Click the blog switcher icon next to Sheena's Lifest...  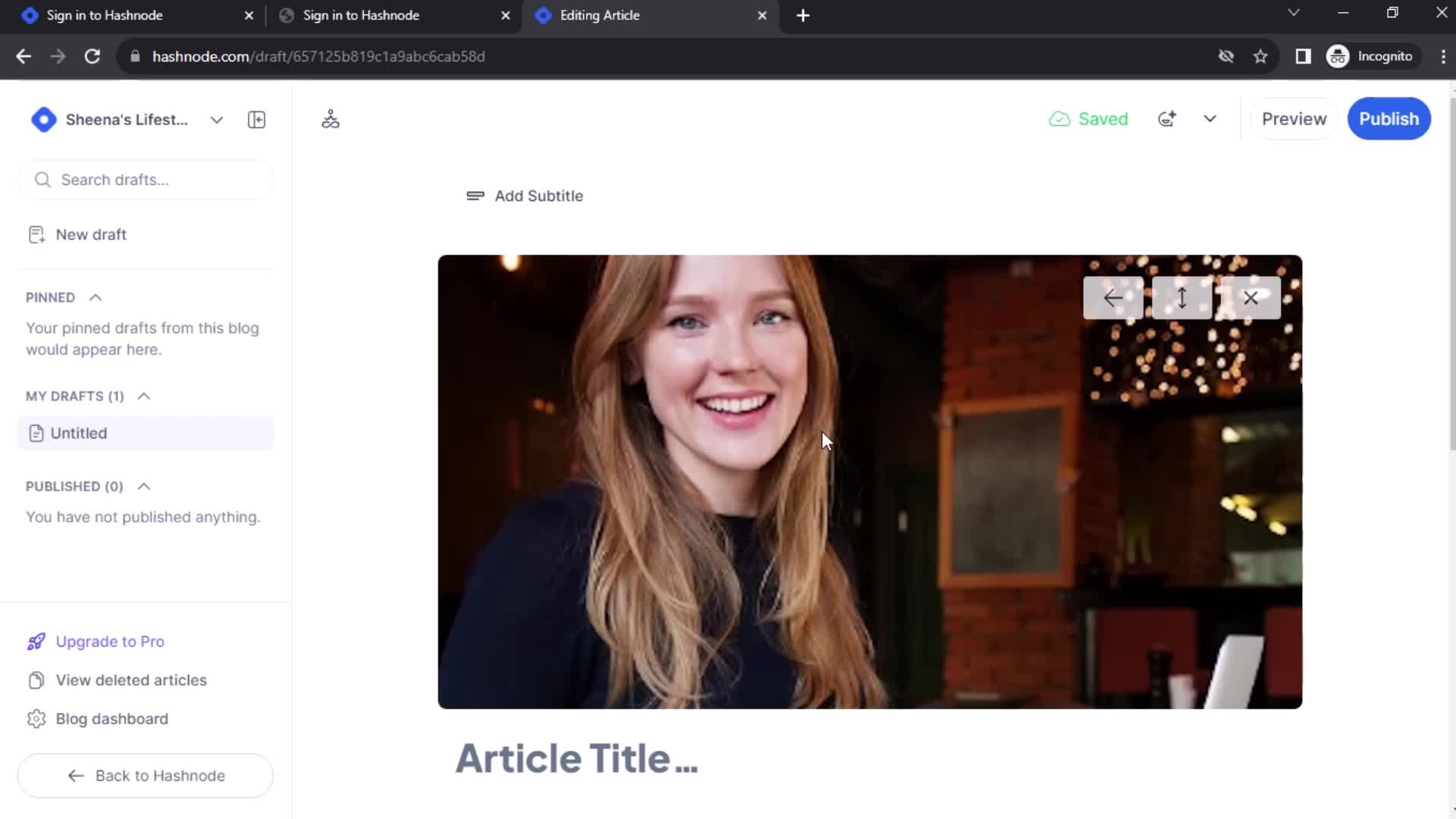click(x=217, y=120)
